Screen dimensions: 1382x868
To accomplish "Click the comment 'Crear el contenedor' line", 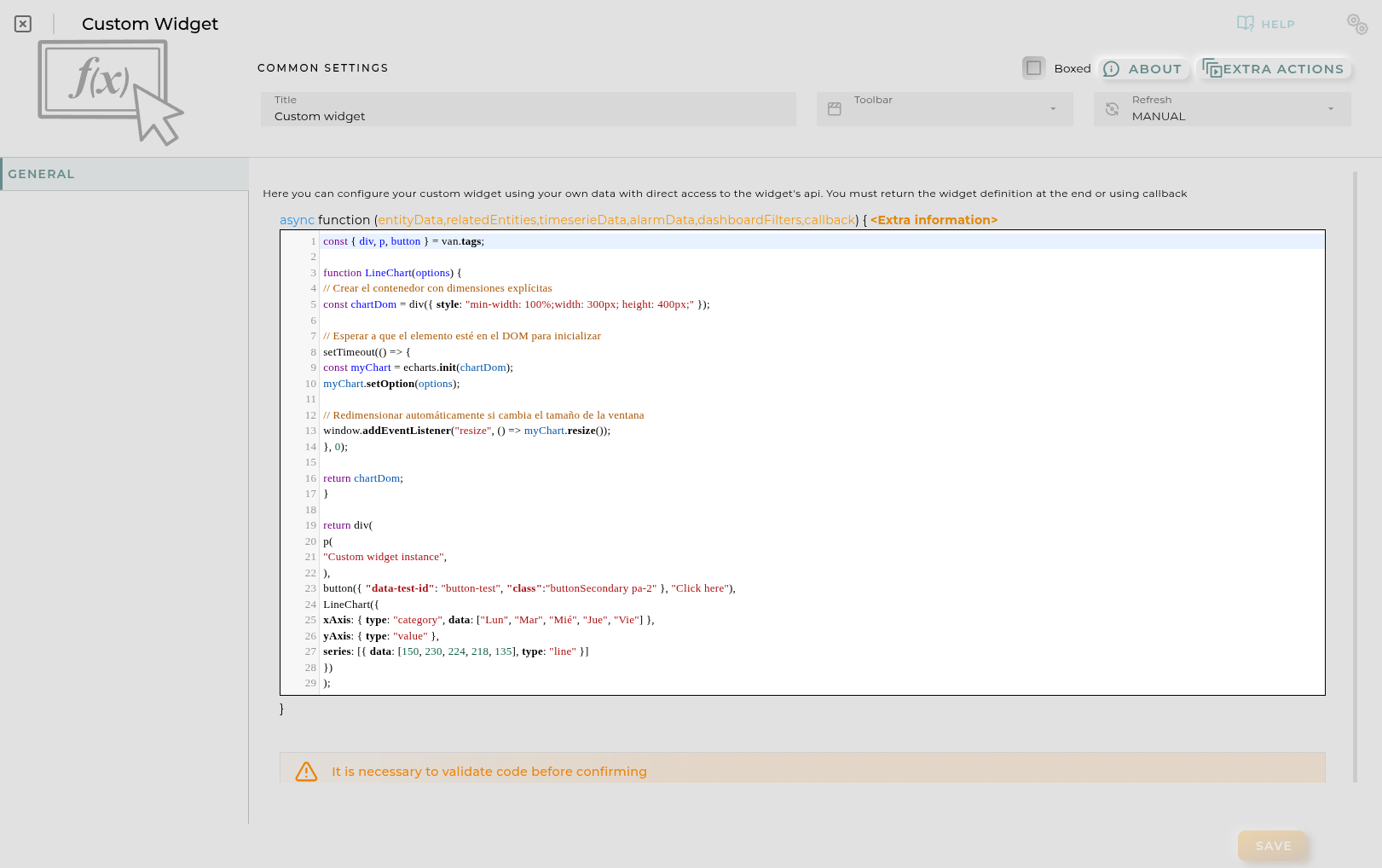I will click(437, 288).
